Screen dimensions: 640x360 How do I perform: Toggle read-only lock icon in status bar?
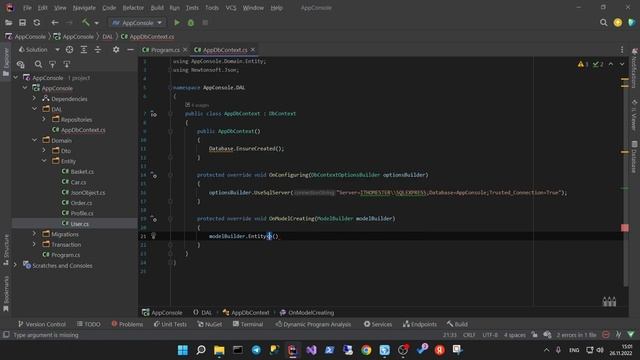point(534,335)
